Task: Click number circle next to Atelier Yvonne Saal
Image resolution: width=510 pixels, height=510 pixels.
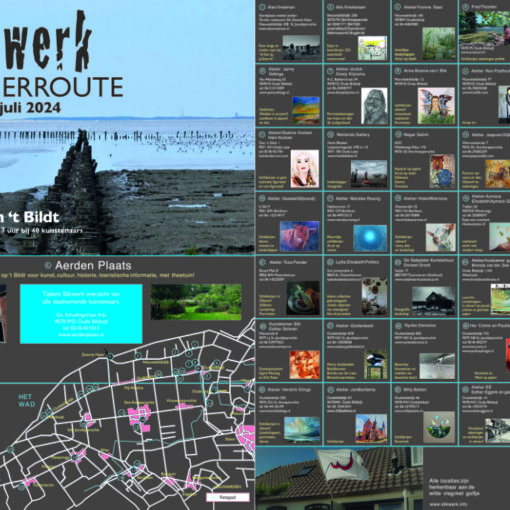Action: click(398, 7)
